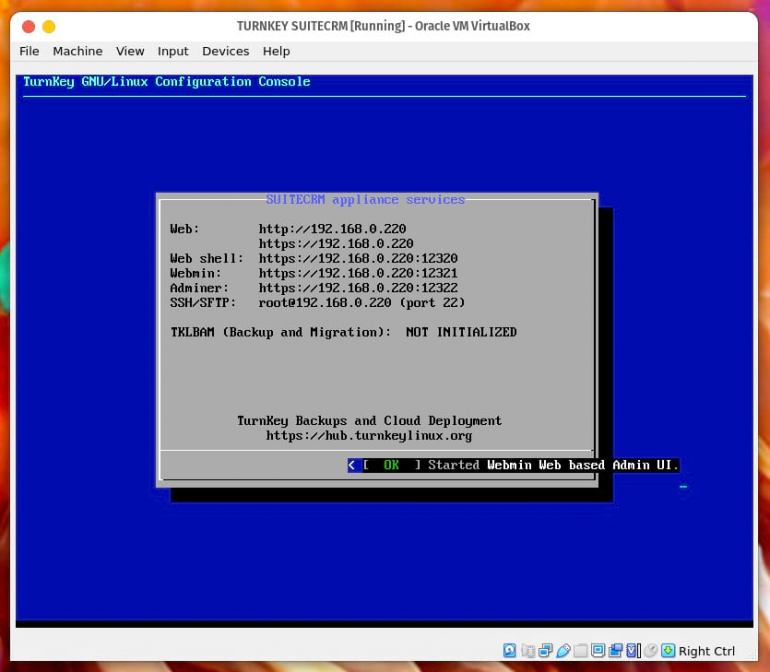Open the View menu
Screen dimensions: 770x672
[x=130, y=51]
